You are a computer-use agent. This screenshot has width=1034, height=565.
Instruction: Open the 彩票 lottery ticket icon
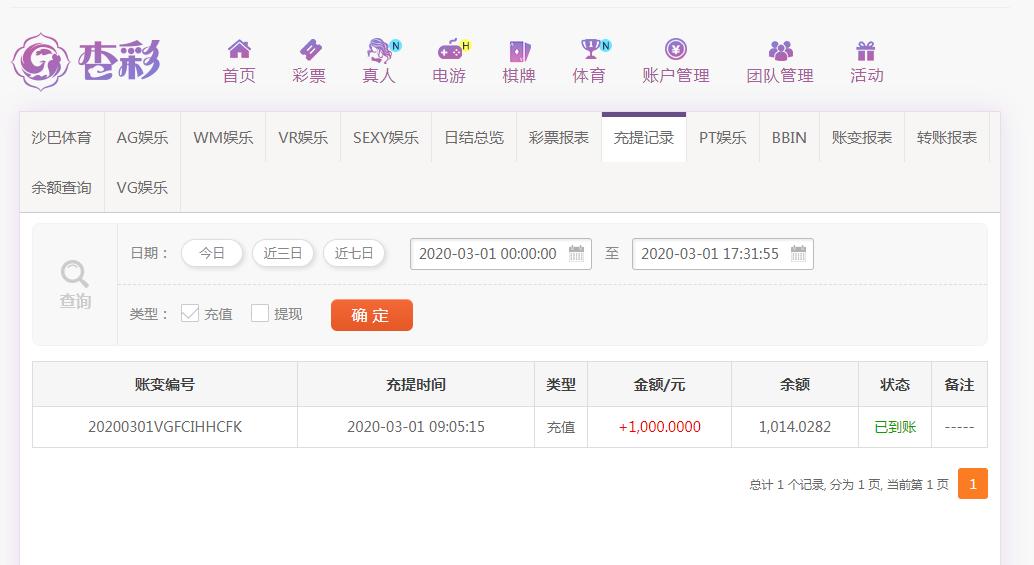point(310,49)
